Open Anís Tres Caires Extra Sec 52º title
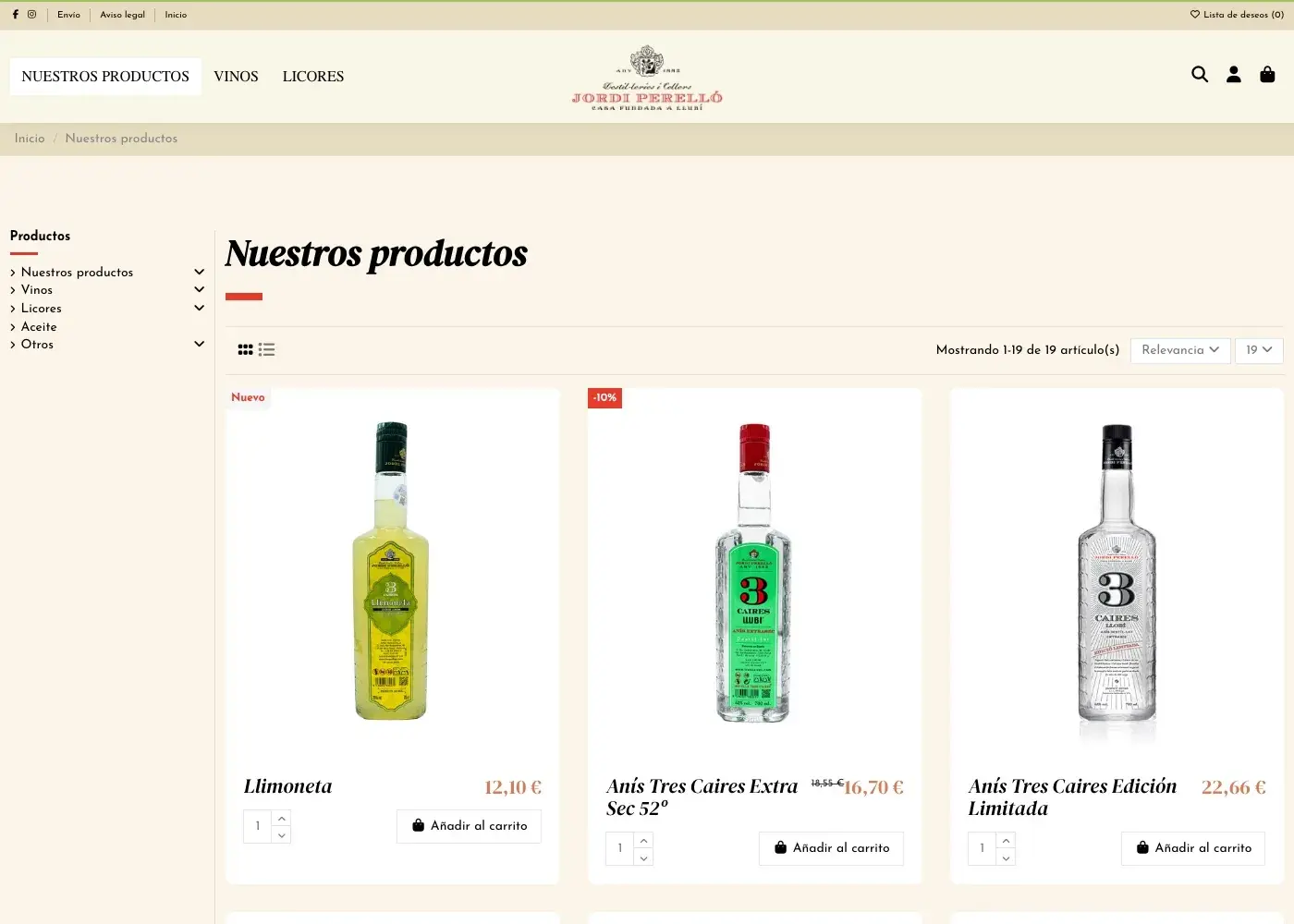The image size is (1294, 924). (702, 797)
